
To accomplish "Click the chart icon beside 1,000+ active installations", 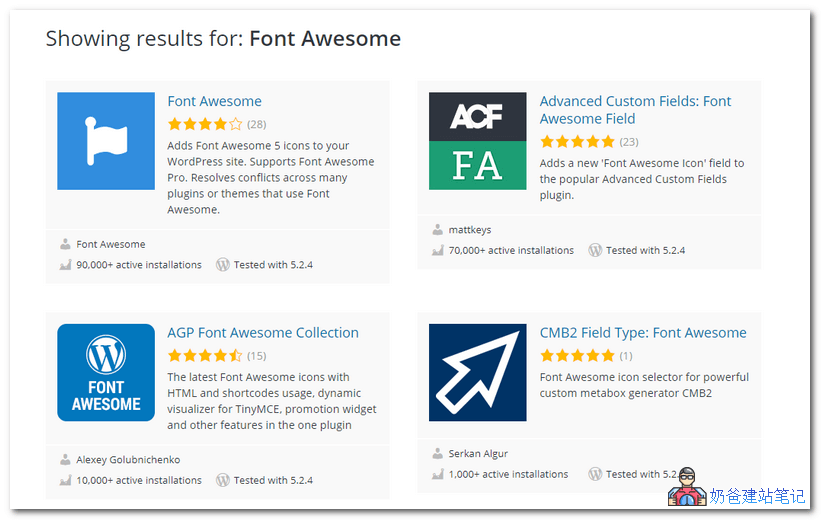I will point(438,474).
